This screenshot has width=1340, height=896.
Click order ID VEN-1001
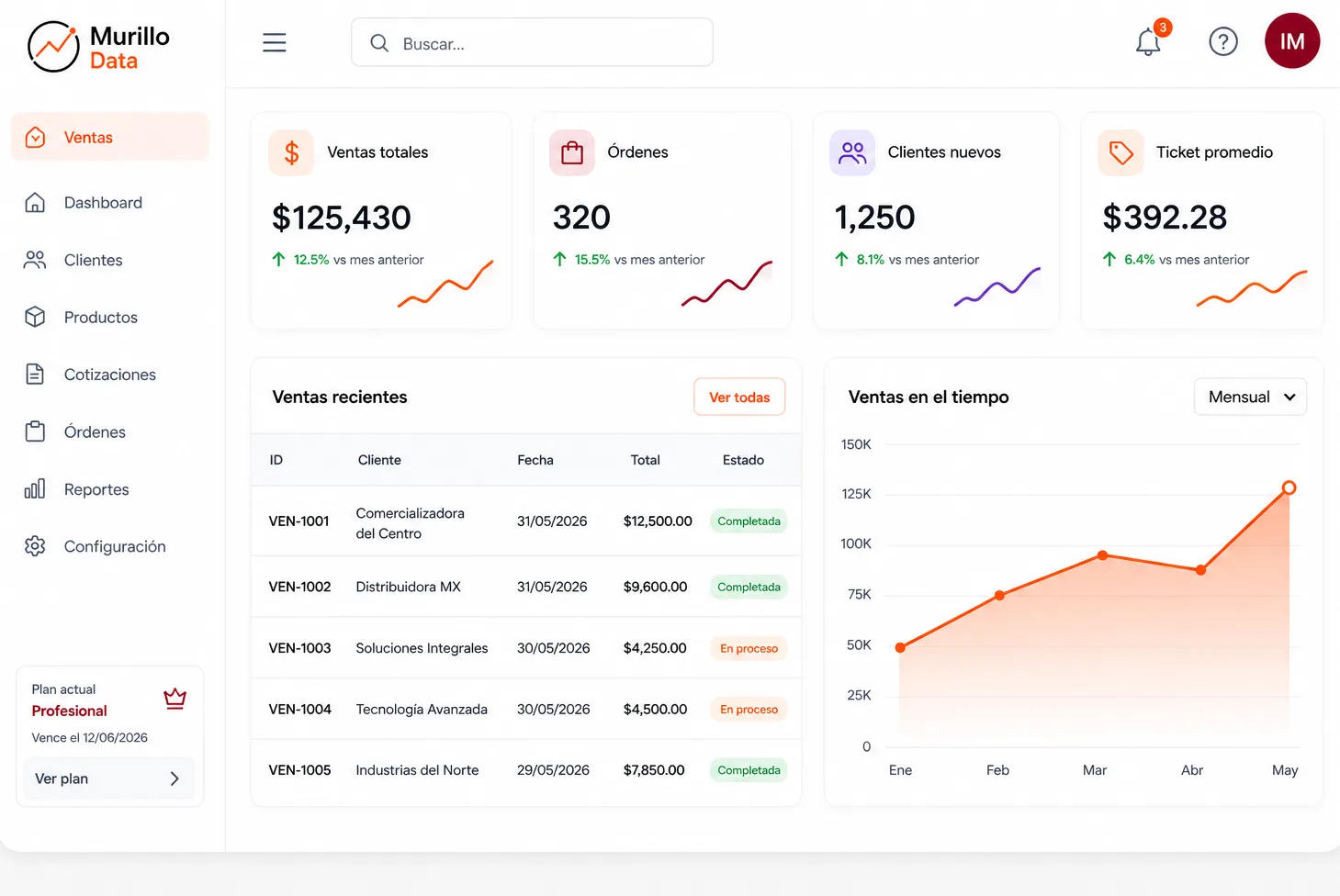tap(298, 521)
